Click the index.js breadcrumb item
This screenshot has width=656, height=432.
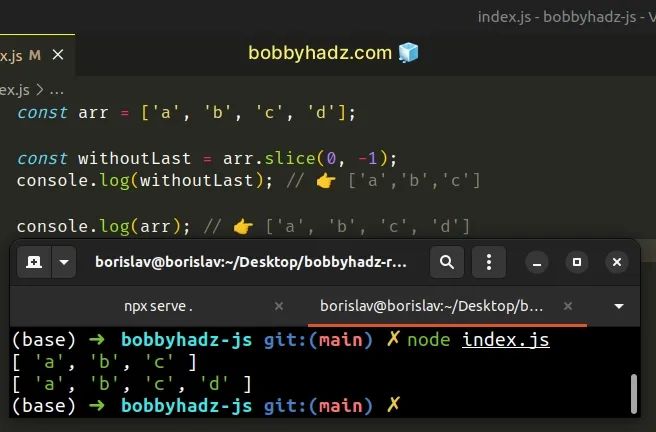click(x=15, y=90)
